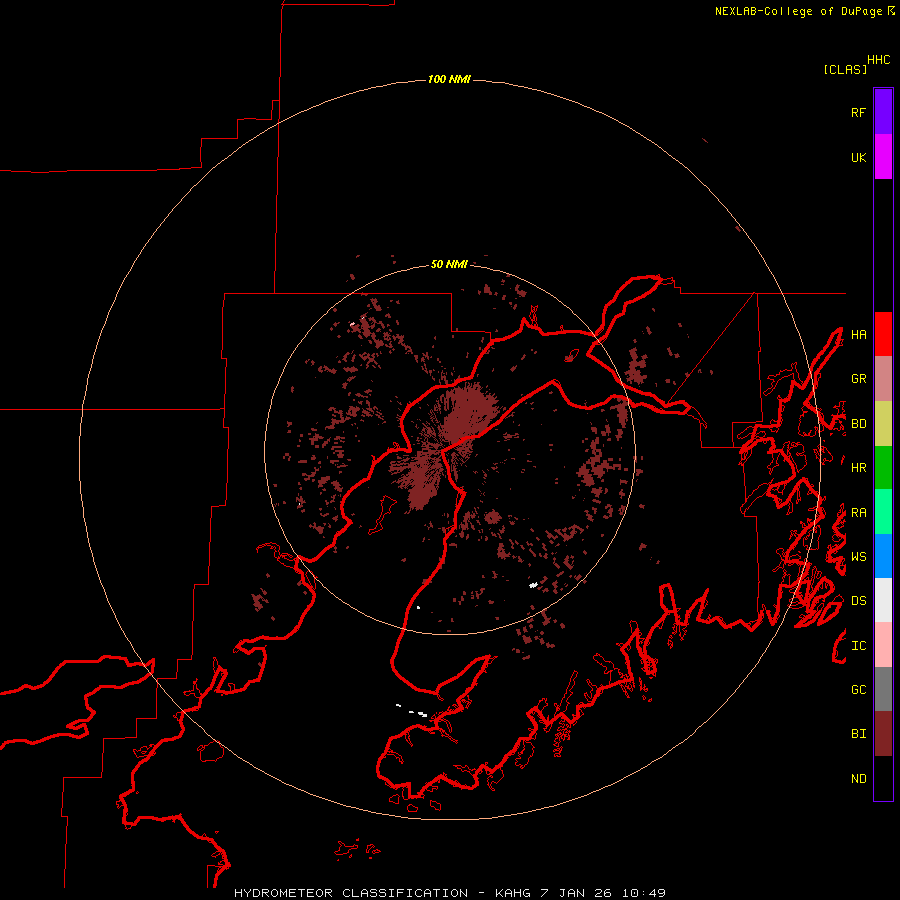Click the 'RA' legend label
This screenshot has width=900, height=900.
(858, 513)
